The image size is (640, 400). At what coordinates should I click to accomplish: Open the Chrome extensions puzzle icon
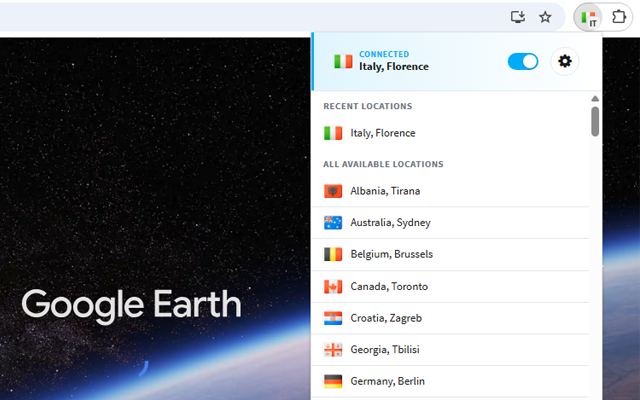point(619,17)
